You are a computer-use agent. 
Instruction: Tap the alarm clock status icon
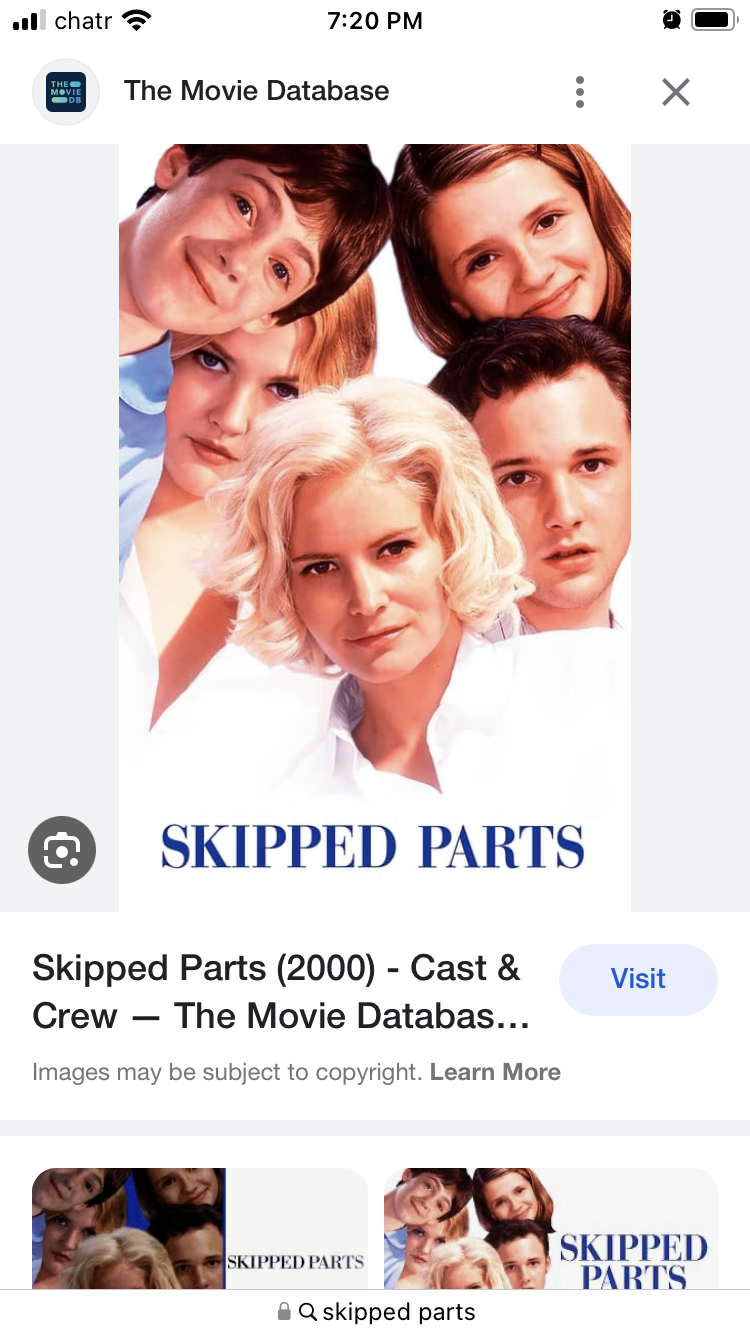tap(672, 20)
